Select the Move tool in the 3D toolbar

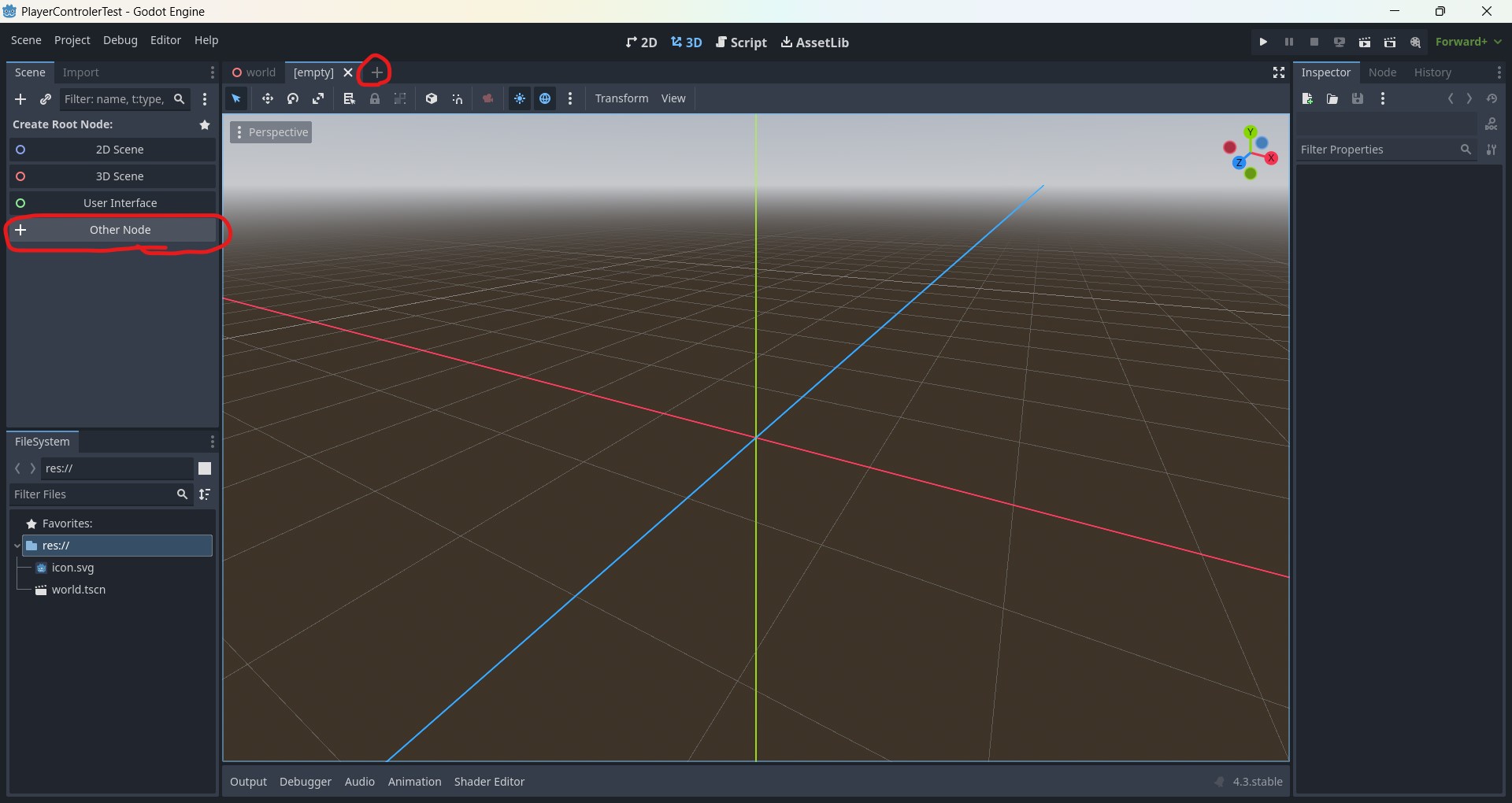pos(267,98)
